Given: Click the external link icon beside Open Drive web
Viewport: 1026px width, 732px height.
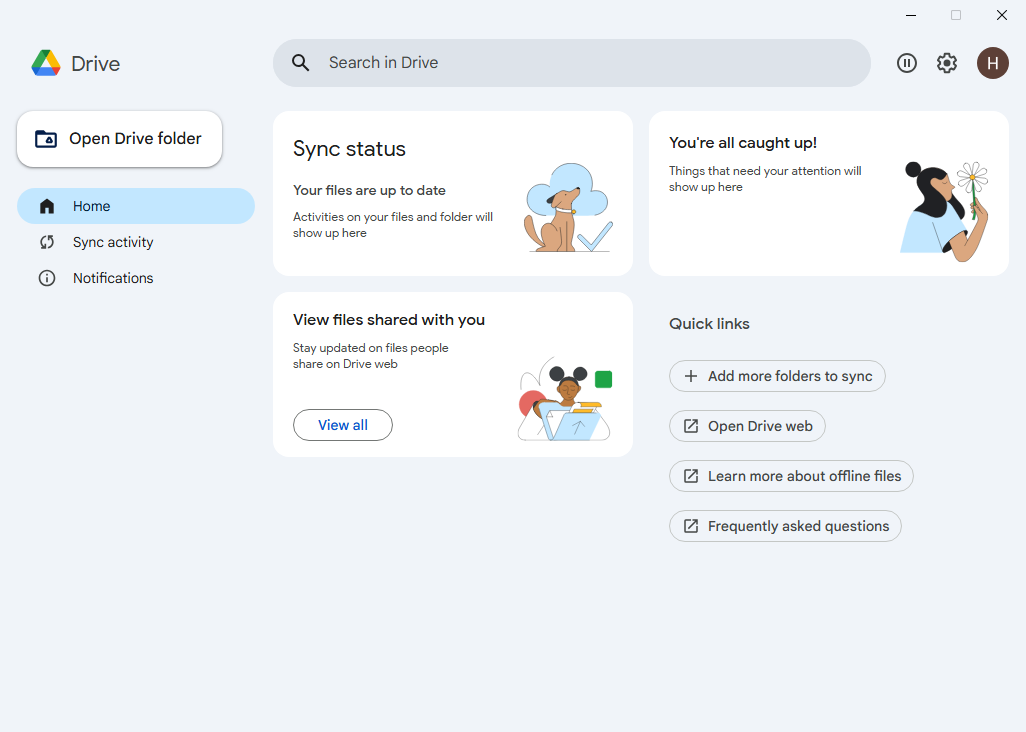Looking at the screenshot, I should click(x=690, y=425).
